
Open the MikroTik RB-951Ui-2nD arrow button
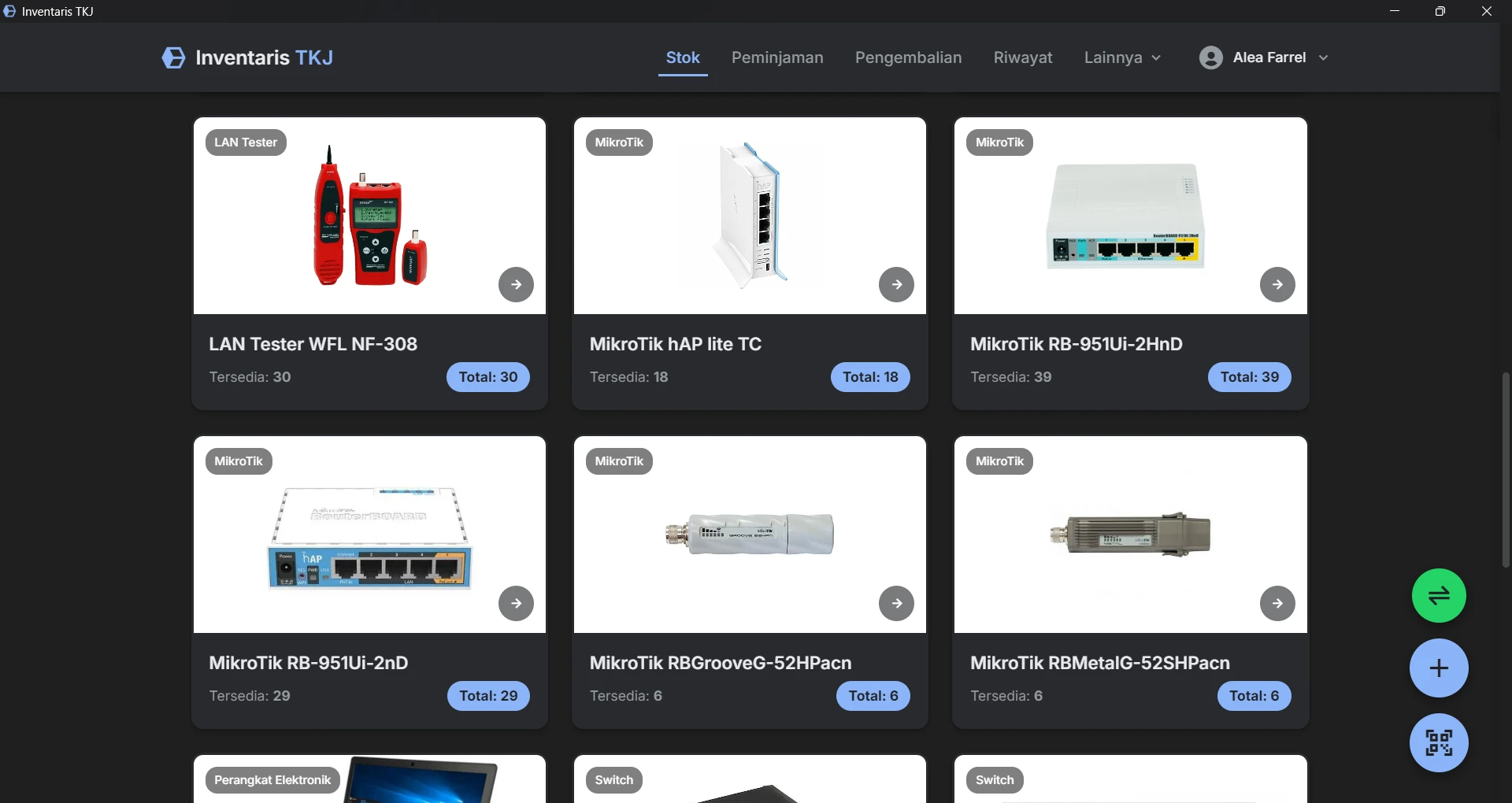pyautogui.click(x=516, y=604)
